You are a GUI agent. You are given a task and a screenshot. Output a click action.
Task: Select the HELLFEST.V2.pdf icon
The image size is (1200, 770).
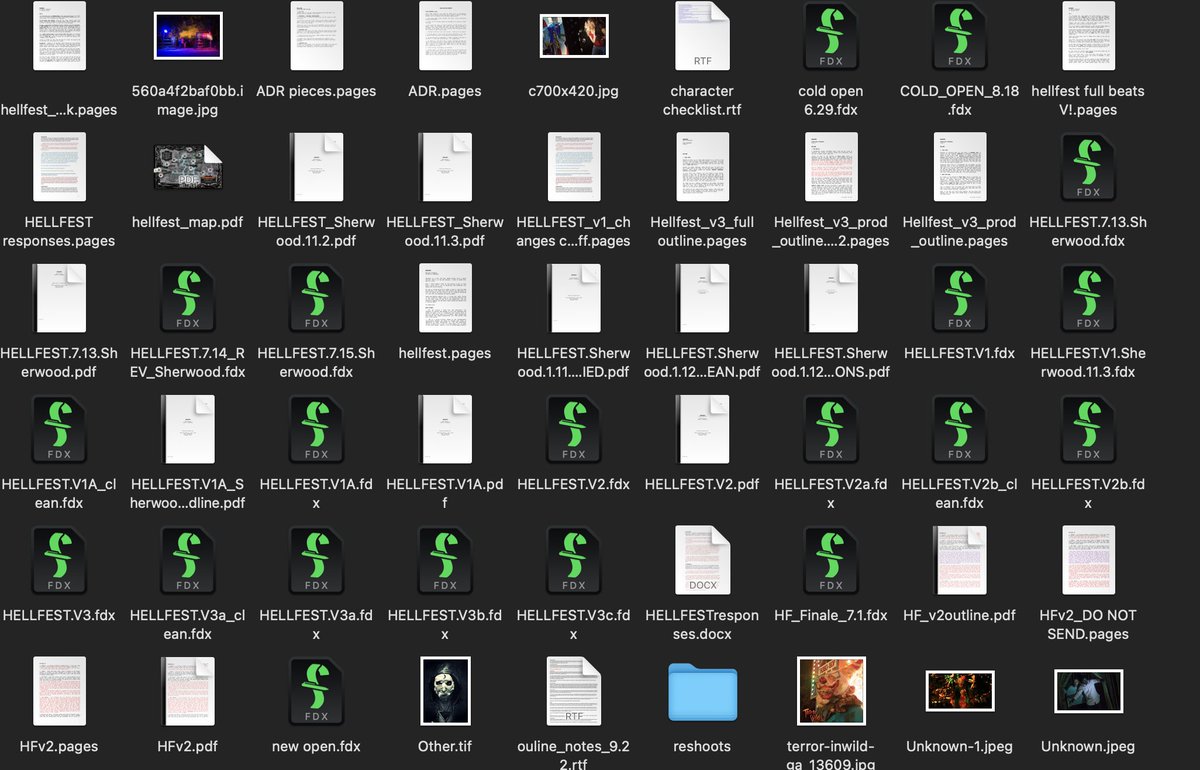coord(703,429)
